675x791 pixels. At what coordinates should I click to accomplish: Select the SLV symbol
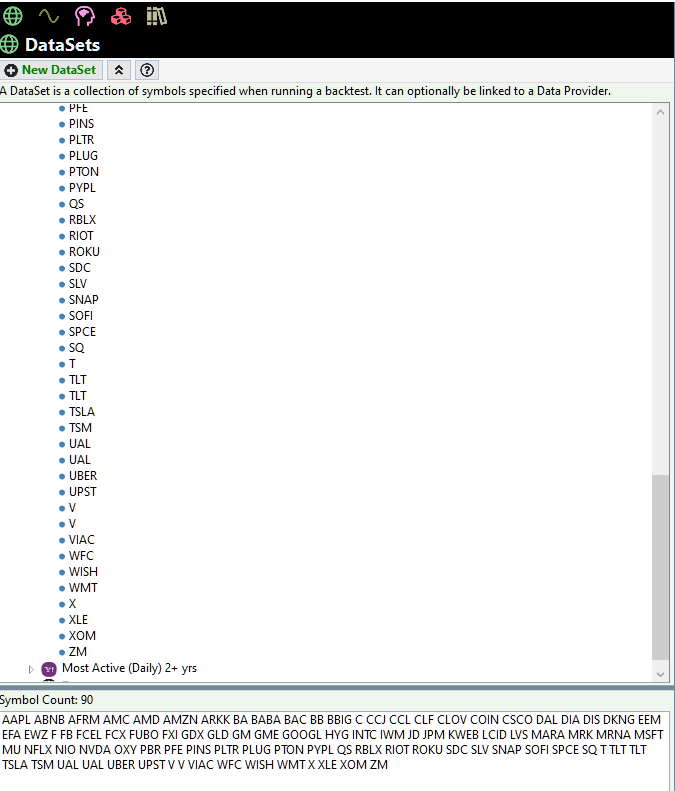[78, 284]
